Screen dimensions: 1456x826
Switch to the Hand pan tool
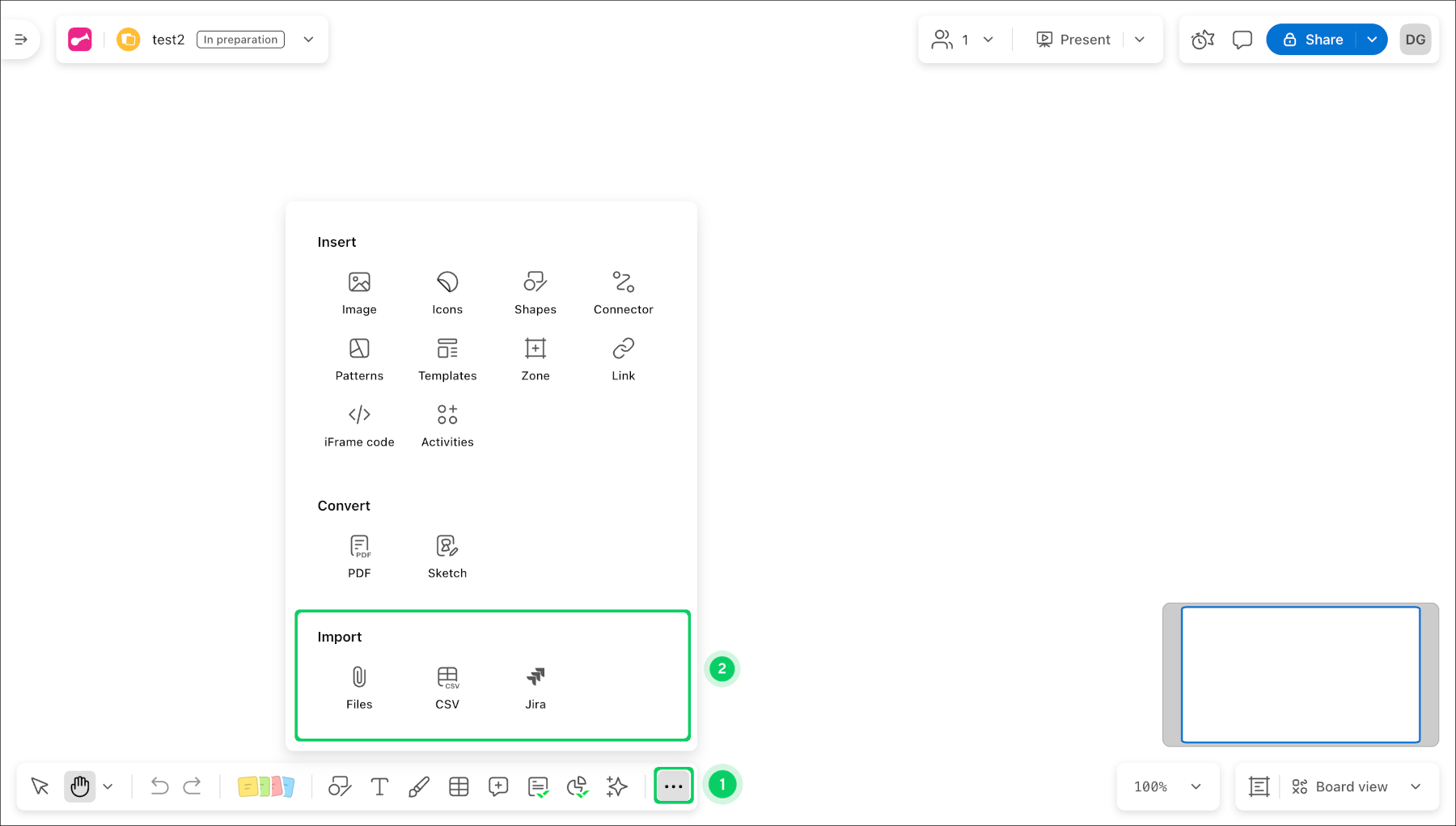(79, 786)
